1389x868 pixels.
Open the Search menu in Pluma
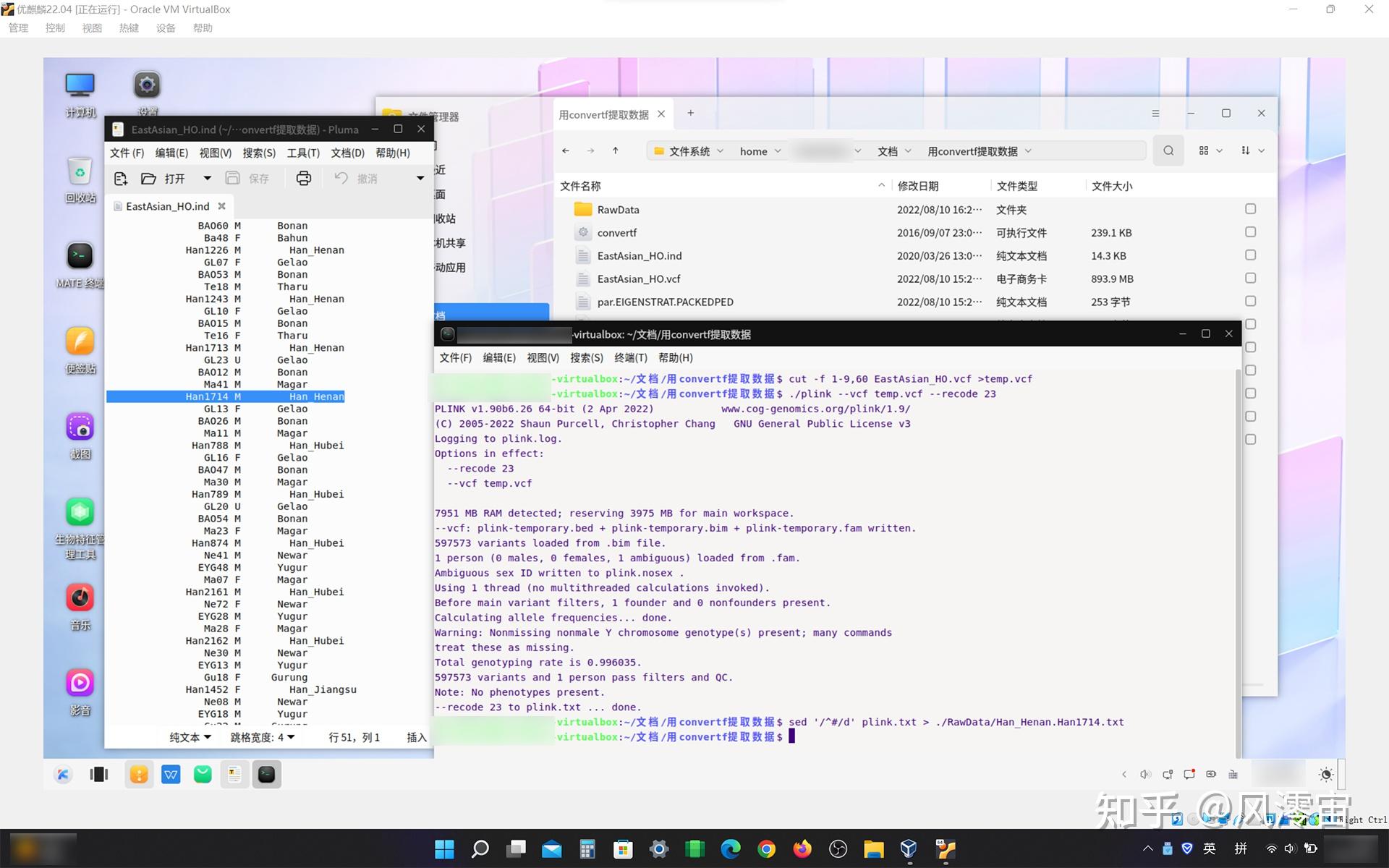pos(259,153)
